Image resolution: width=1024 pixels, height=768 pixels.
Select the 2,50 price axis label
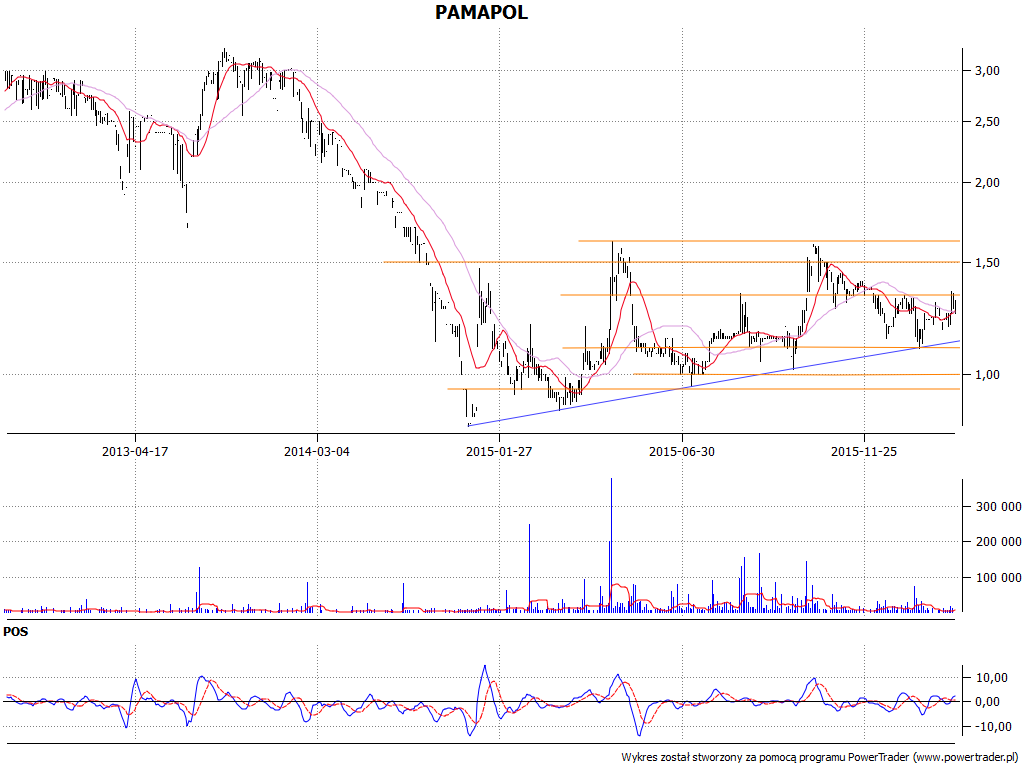tap(987, 121)
